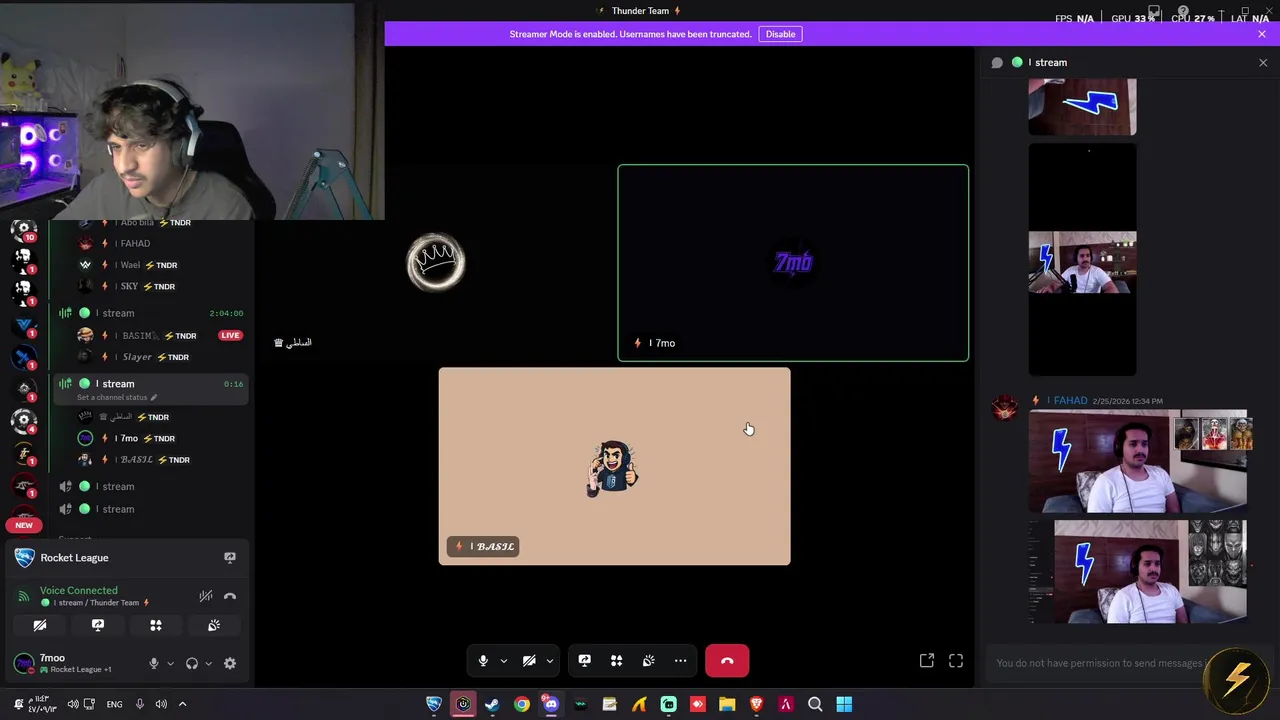Viewport: 1280px width, 720px height.
Task: Dismiss the Streamer Mode banner
Action: (x=1262, y=34)
